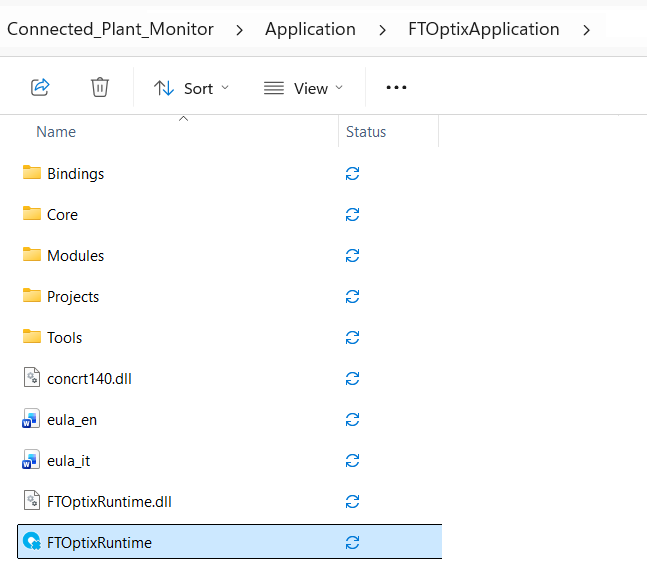Click the eula_it Word document icon
The width and height of the screenshot is (647, 564).
pyautogui.click(x=31, y=459)
